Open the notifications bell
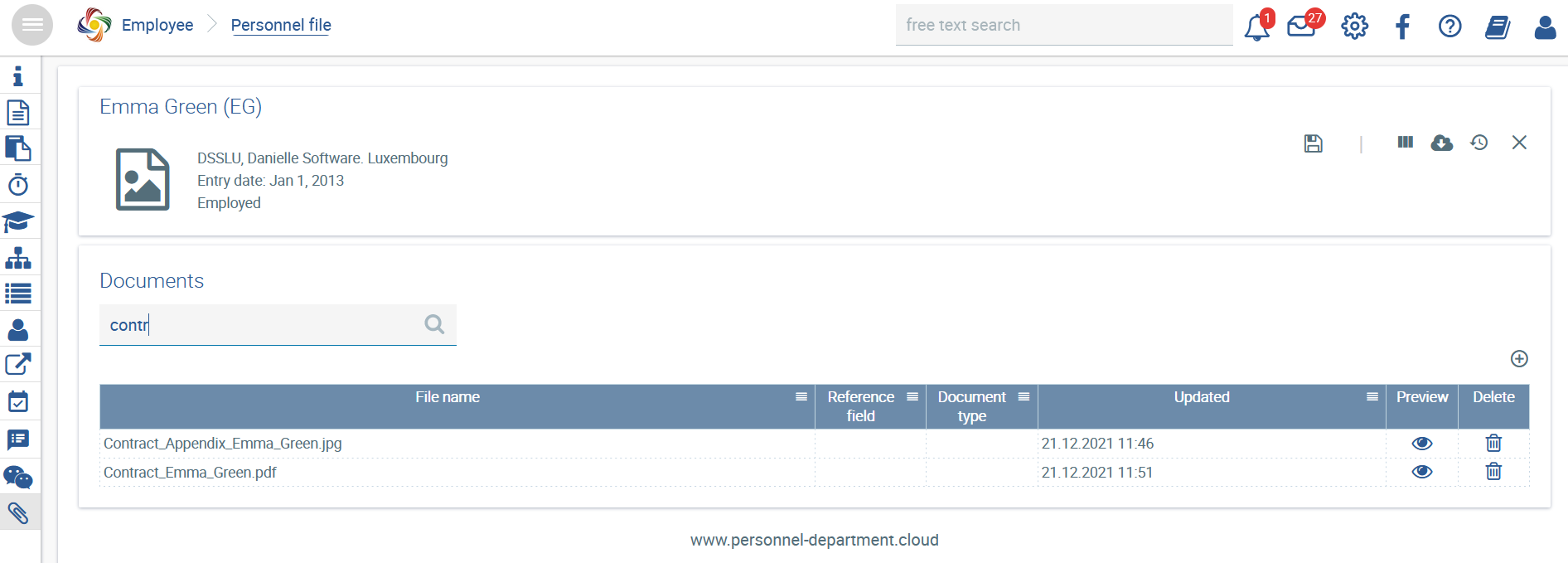Viewport: 1568px width, 563px height. click(x=1256, y=27)
